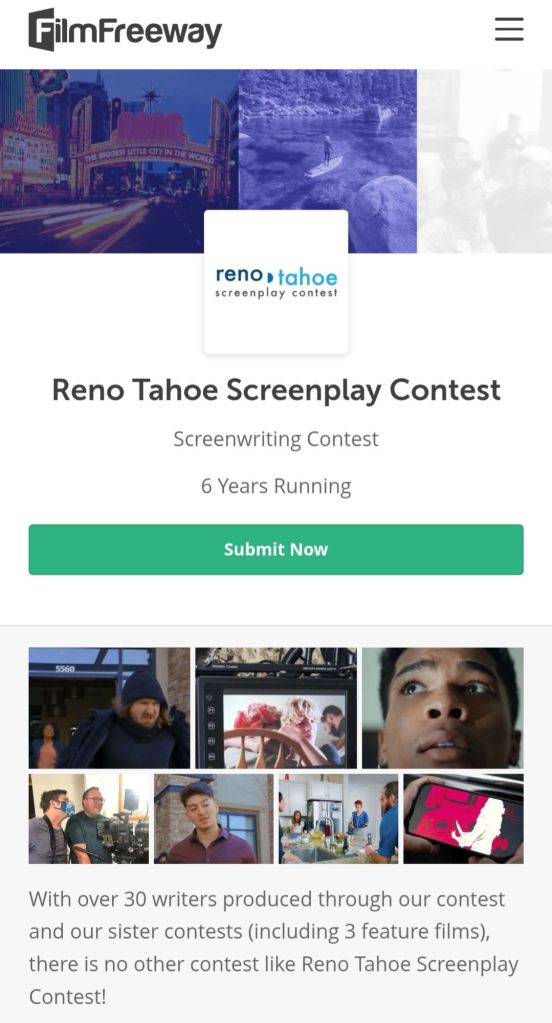Open close-up thumbnail of man looking up
The image size is (552, 1023).
click(x=443, y=708)
